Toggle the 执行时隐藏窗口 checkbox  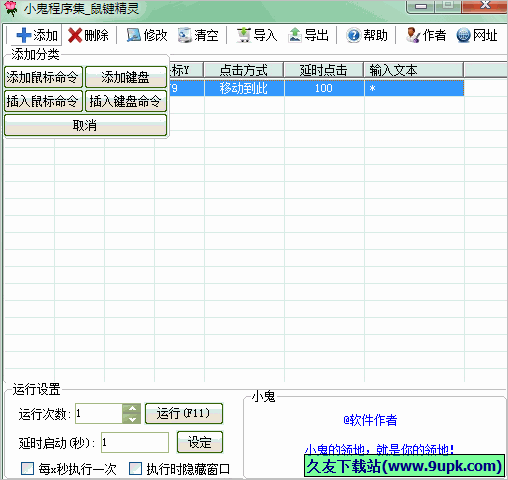(x=135, y=468)
